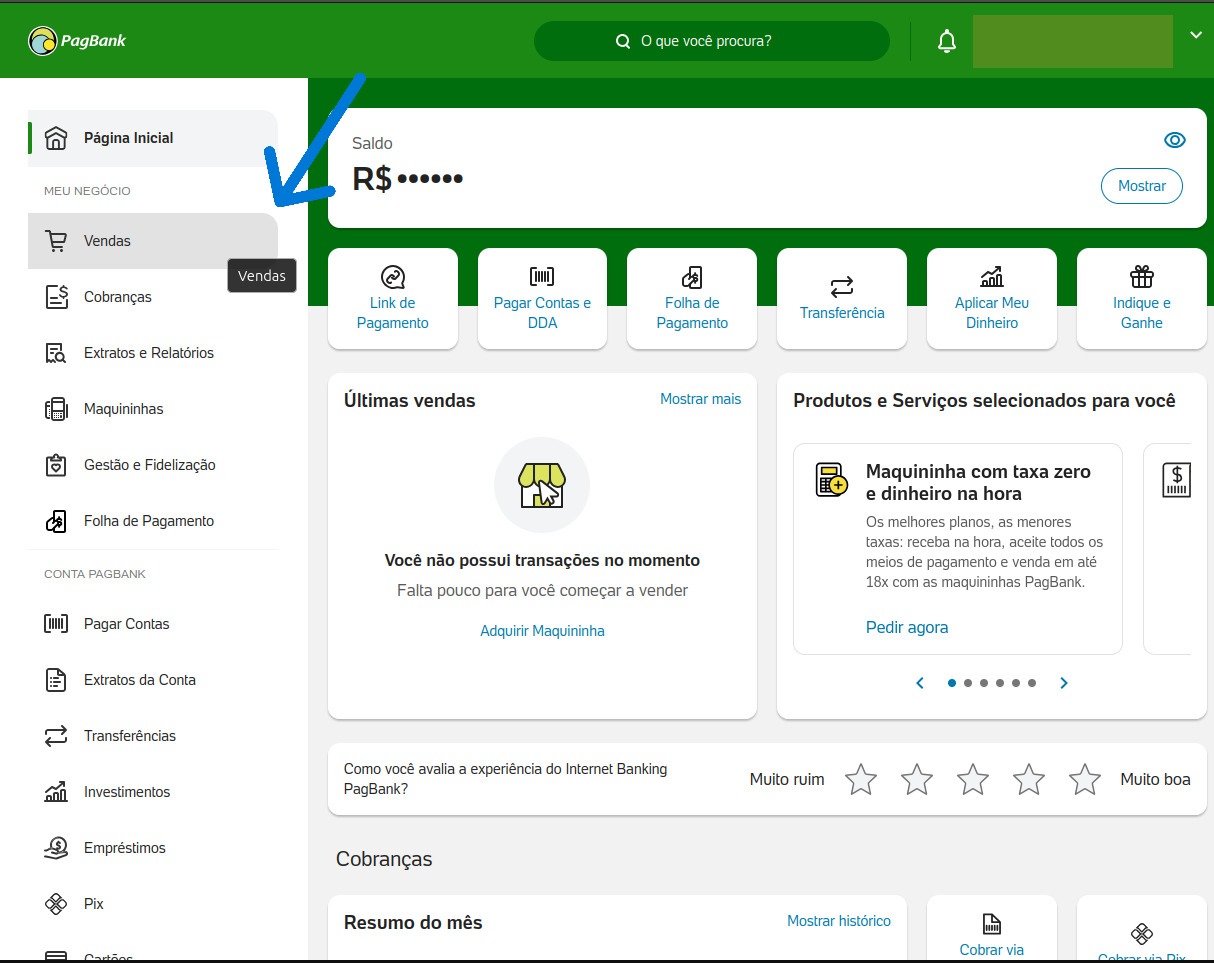
Task: Click the Cobrar via document icon
Action: 992,924
